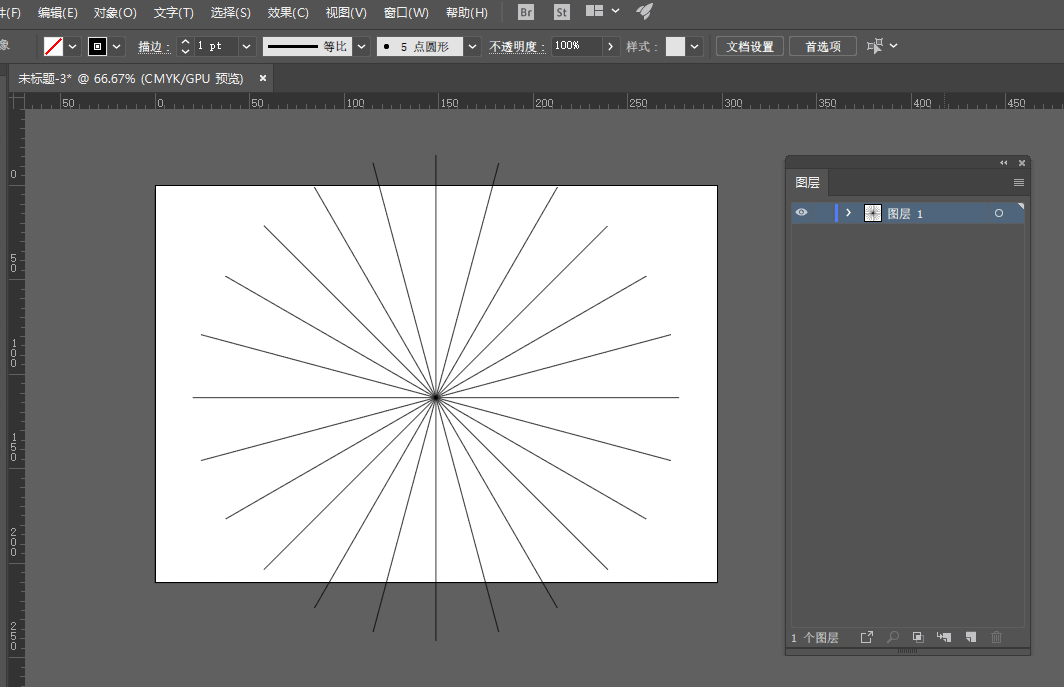Open the Layers panel options menu
Screen dimensions: 1064x687
[x=1019, y=183]
